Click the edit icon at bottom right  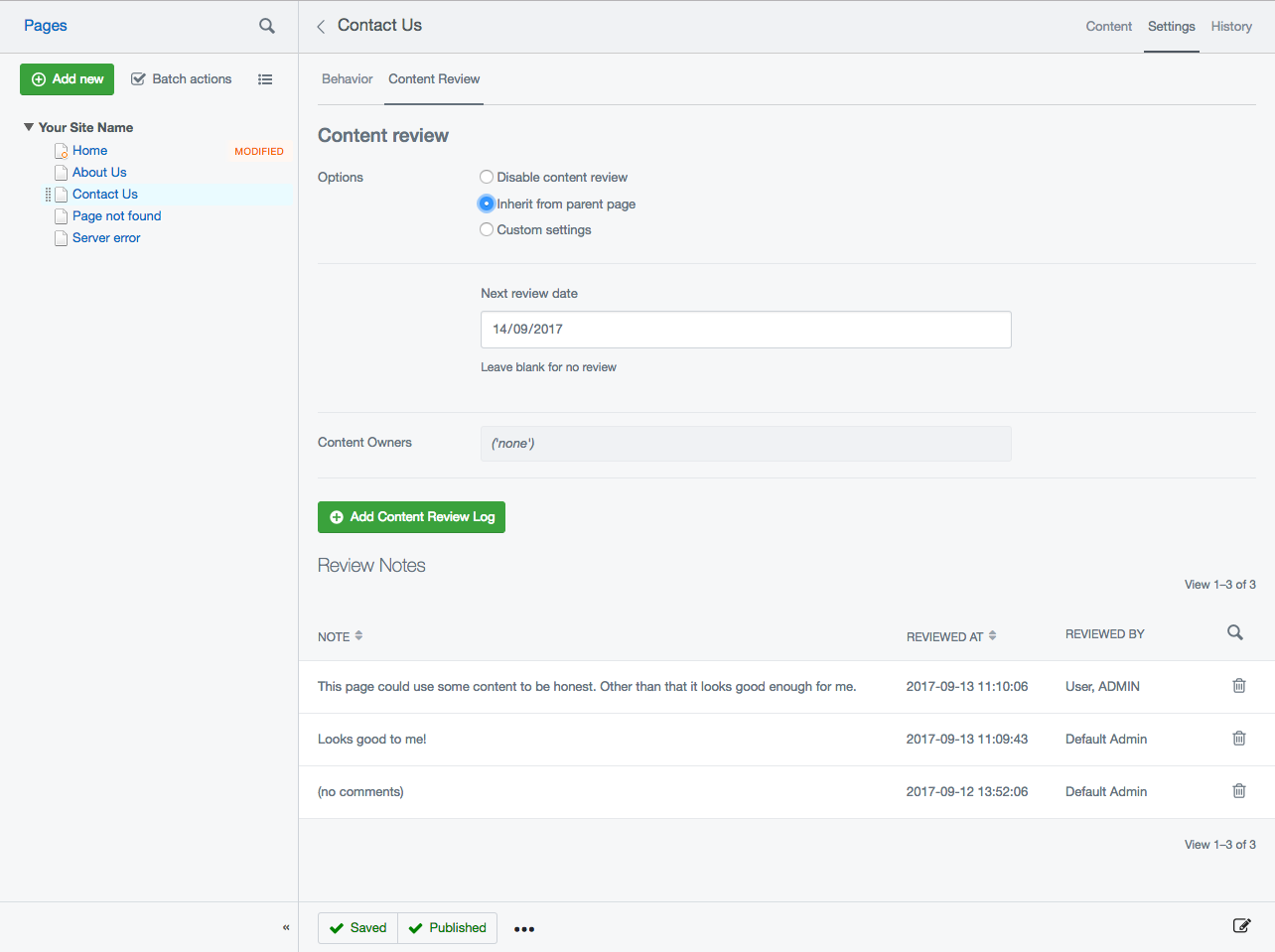click(x=1241, y=925)
